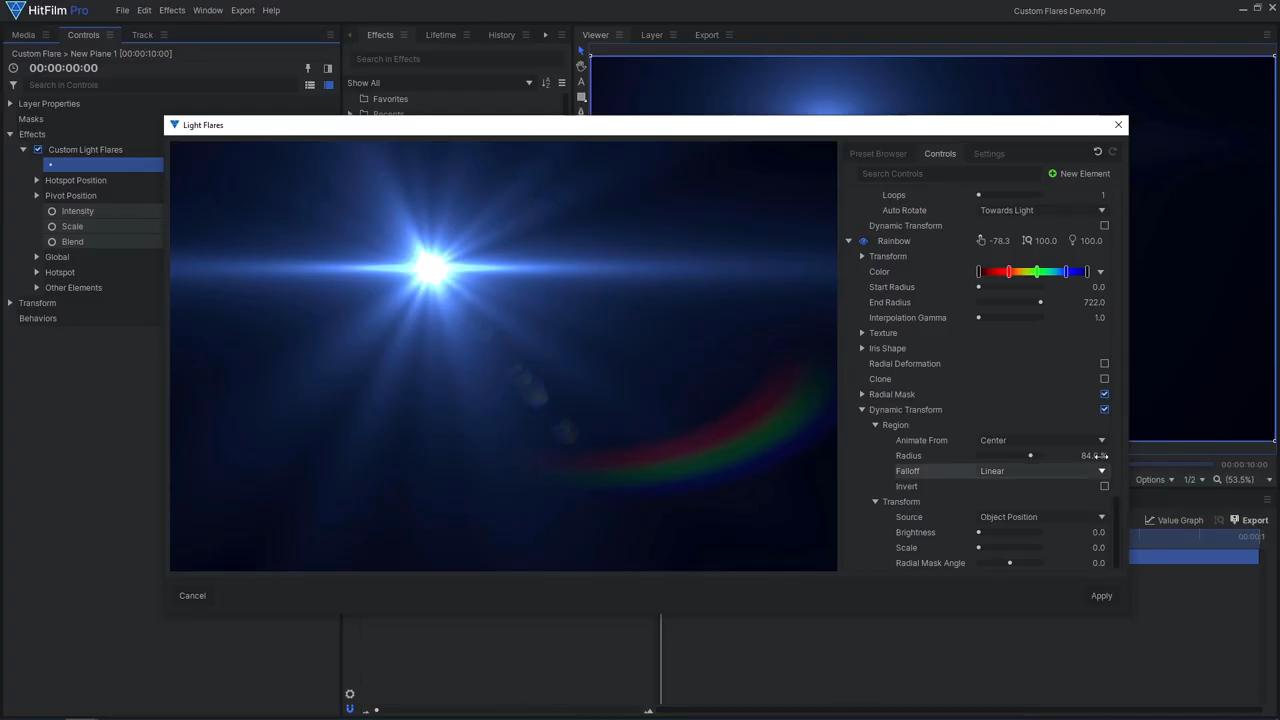
Task: Open Falloff Linear dropdown
Action: [x=1042, y=471]
